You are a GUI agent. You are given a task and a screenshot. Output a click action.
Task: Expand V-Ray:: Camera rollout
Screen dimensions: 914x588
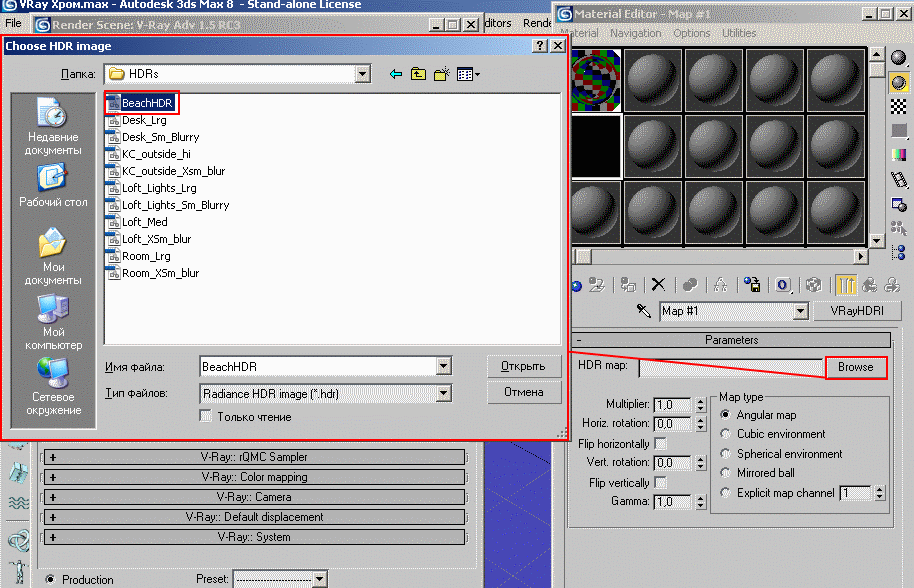[x=255, y=497]
